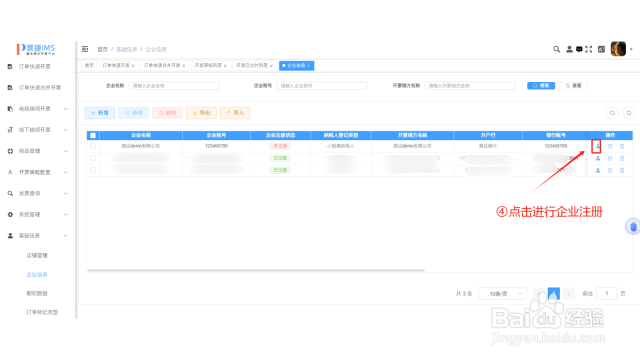Open the header message bubble icon
Image resolution: width=640 pixels, height=360 pixels.
point(579,49)
